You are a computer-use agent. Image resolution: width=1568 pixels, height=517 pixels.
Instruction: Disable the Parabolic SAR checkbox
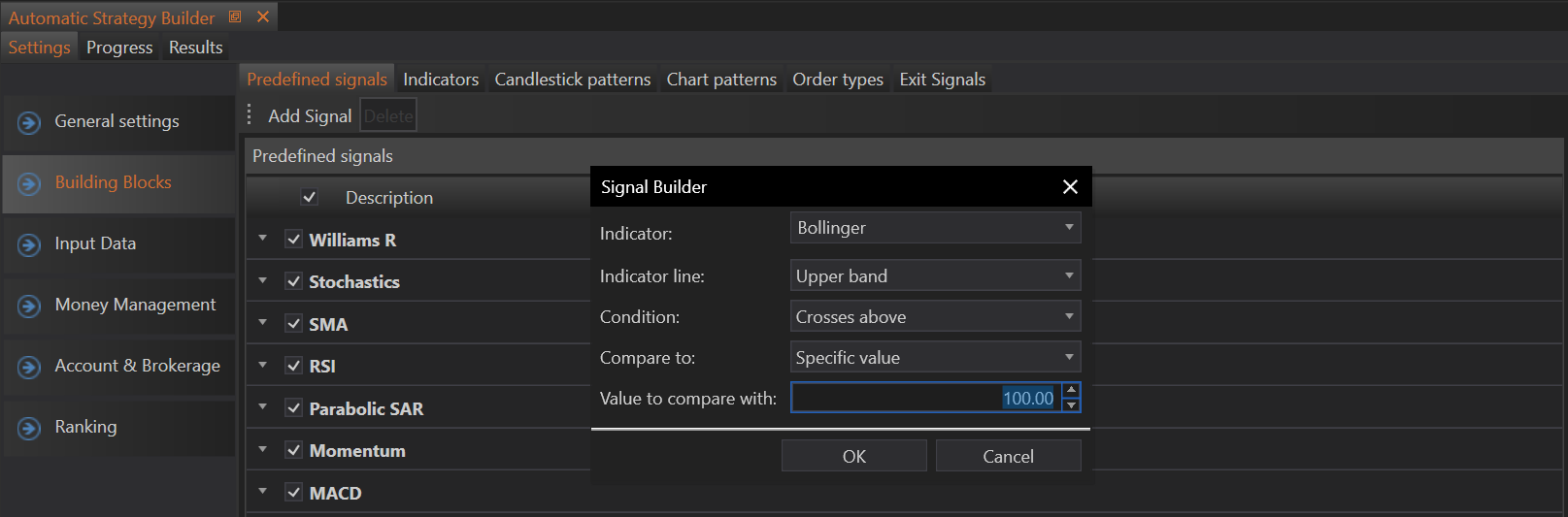[294, 408]
